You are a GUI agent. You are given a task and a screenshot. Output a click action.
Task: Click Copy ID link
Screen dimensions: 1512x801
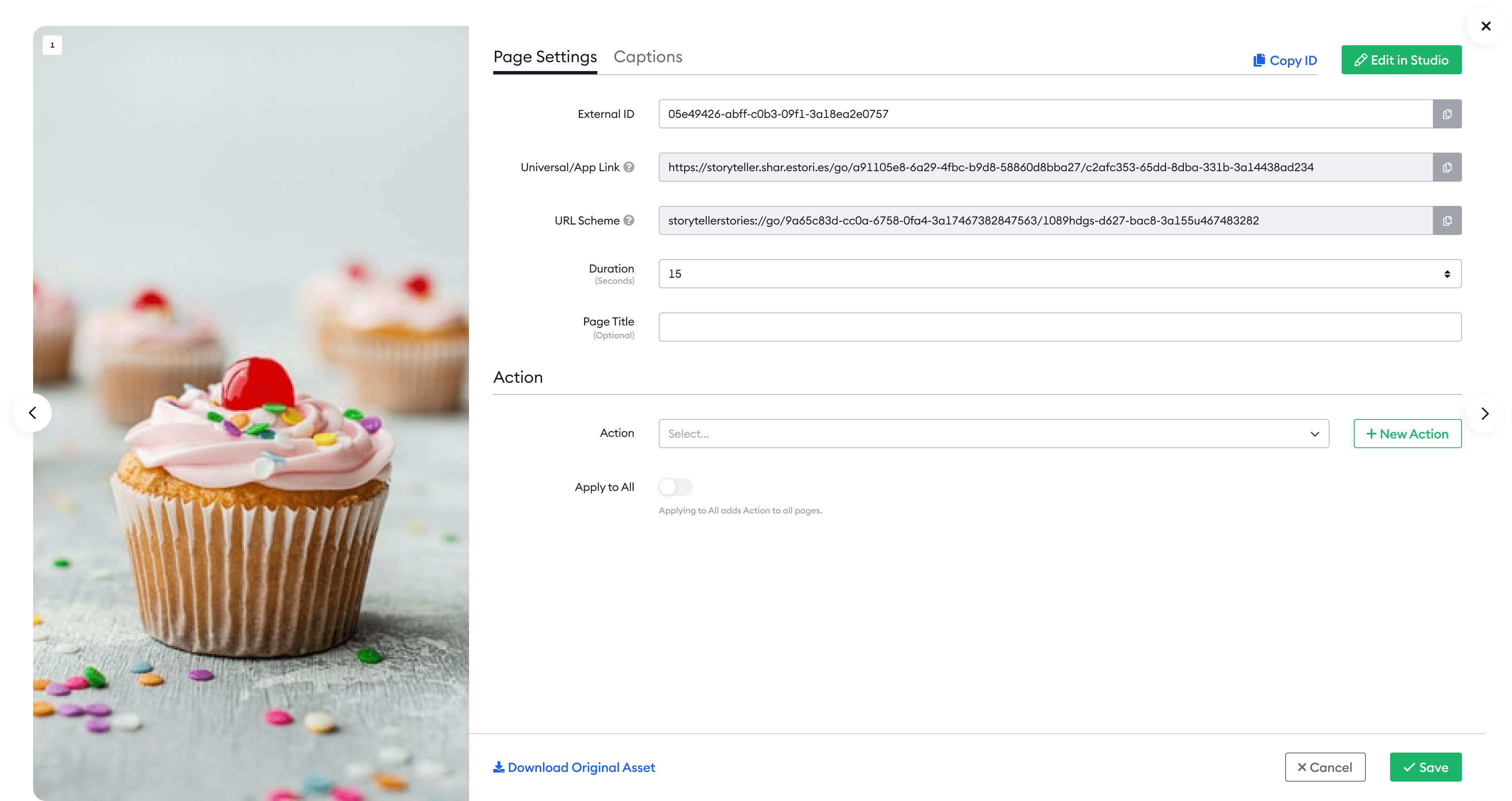click(1285, 61)
